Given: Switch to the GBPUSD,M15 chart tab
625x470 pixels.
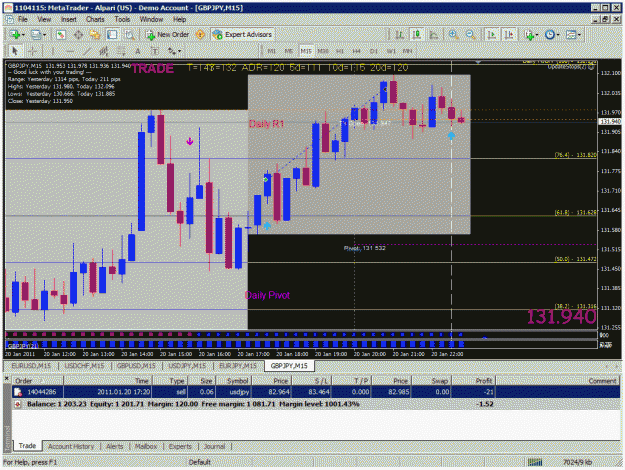Looking at the screenshot, I should point(136,366).
